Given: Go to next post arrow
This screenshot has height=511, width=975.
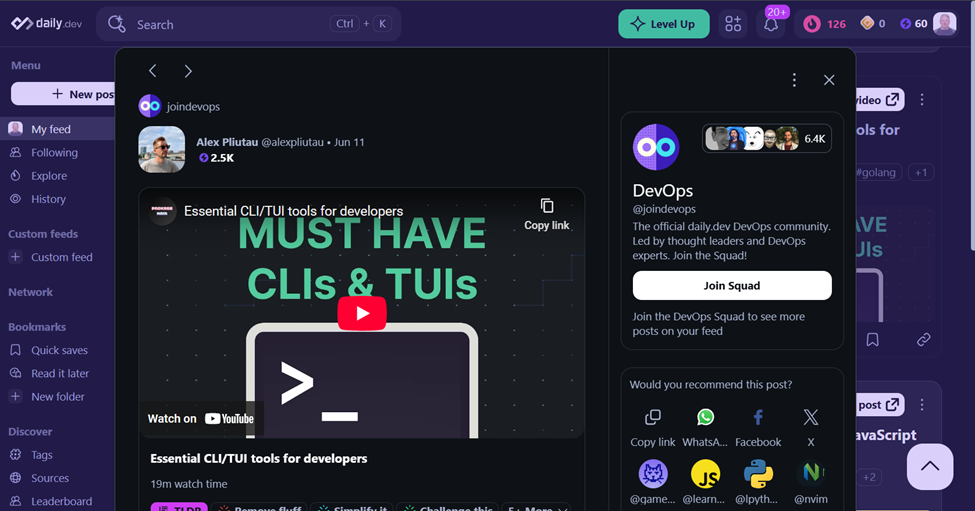Looking at the screenshot, I should pyautogui.click(x=188, y=71).
